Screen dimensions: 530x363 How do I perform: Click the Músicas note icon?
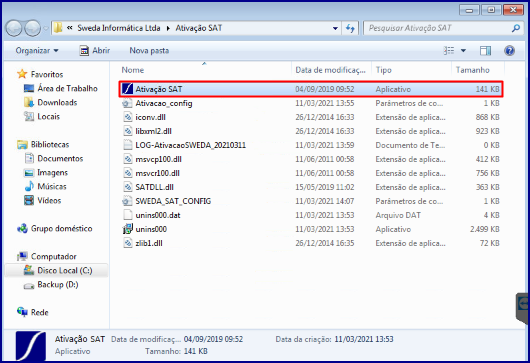click(x=29, y=186)
